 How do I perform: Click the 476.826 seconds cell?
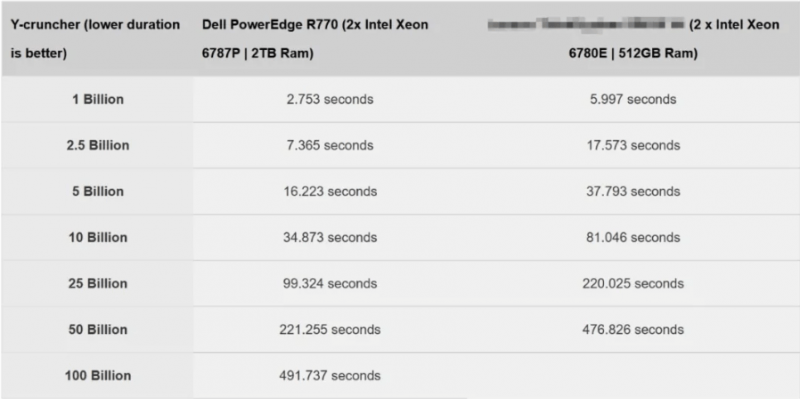tap(633, 329)
